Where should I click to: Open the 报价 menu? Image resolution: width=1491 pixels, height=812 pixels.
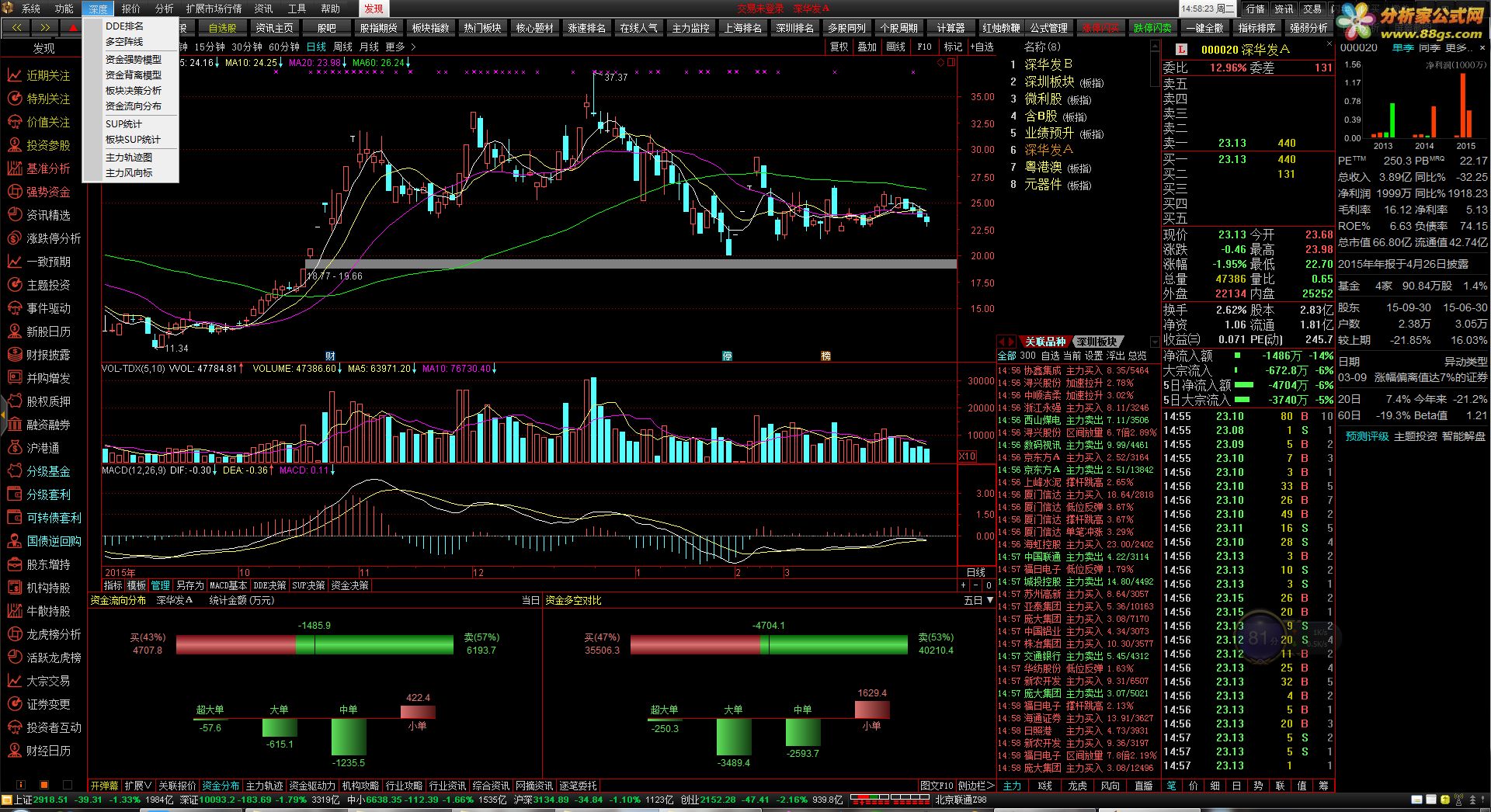pyautogui.click(x=131, y=9)
